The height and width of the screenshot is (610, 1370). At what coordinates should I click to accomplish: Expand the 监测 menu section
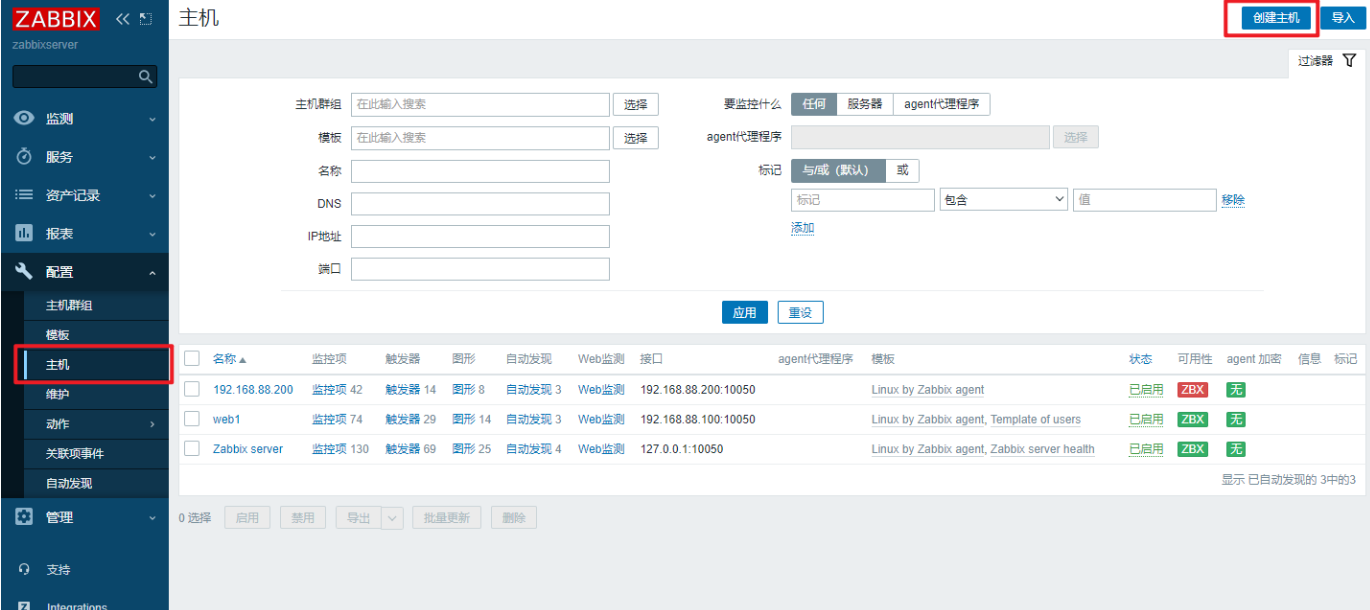(153, 119)
